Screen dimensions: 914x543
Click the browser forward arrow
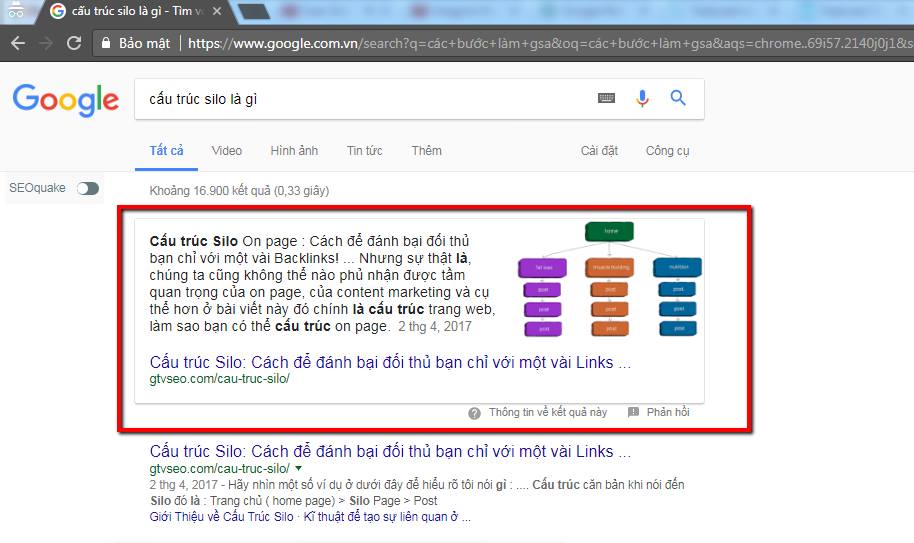click(46, 43)
